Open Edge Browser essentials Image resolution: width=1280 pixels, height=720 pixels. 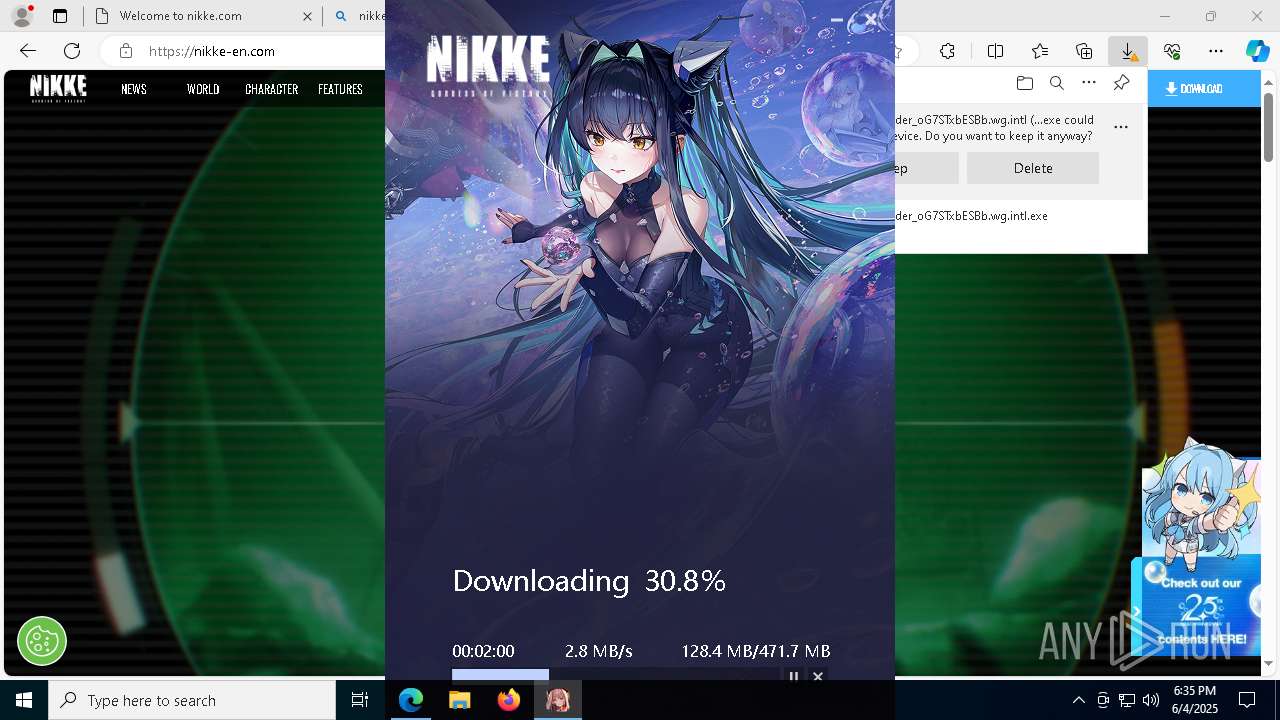(x=1172, y=51)
